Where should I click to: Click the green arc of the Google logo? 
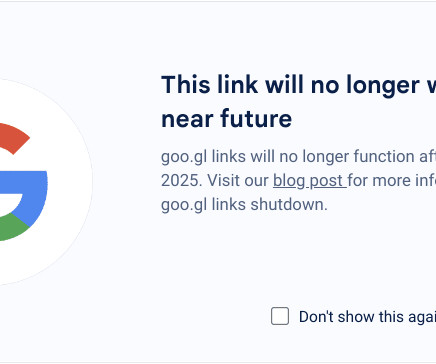click(13, 228)
